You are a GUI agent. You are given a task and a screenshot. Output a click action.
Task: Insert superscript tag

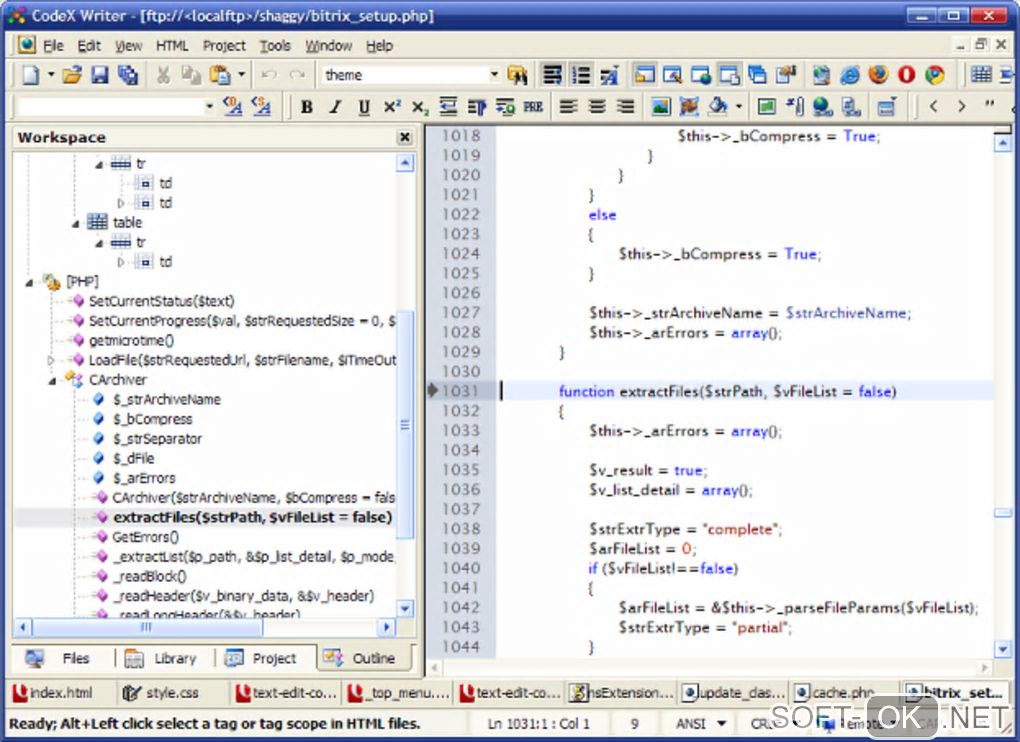(392, 107)
